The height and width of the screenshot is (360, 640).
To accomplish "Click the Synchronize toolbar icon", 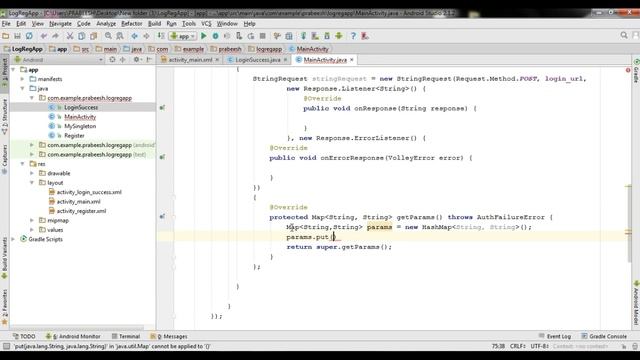I will coord(29,36).
